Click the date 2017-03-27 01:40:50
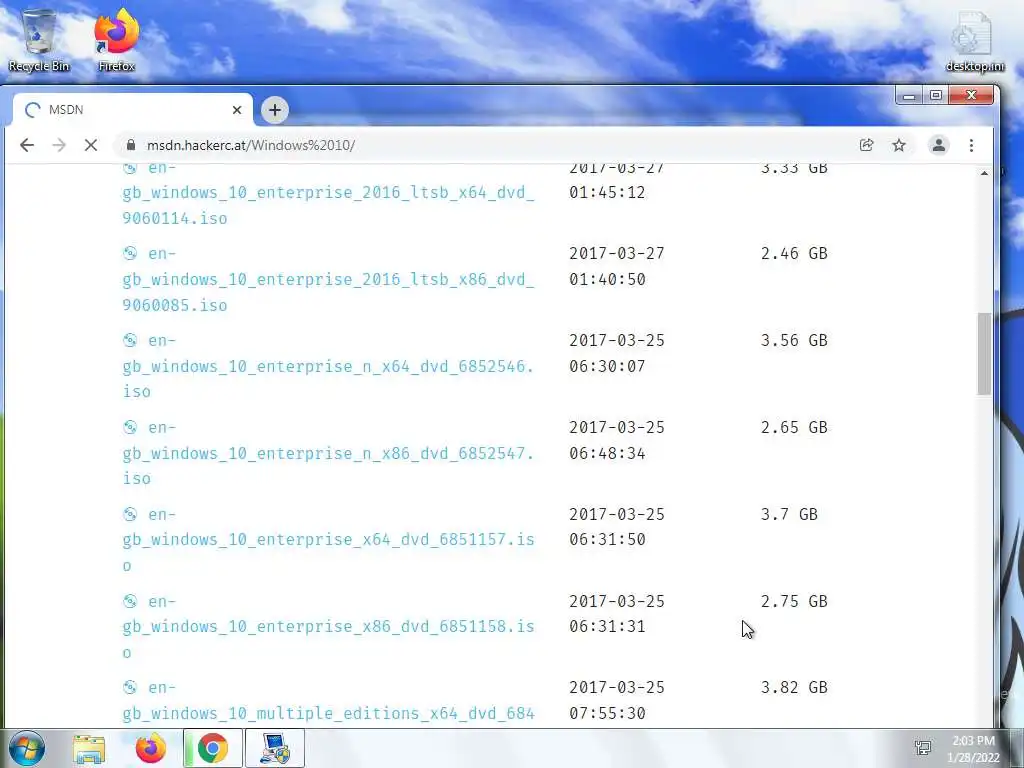This screenshot has width=1024, height=768. (x=616, y=266)
